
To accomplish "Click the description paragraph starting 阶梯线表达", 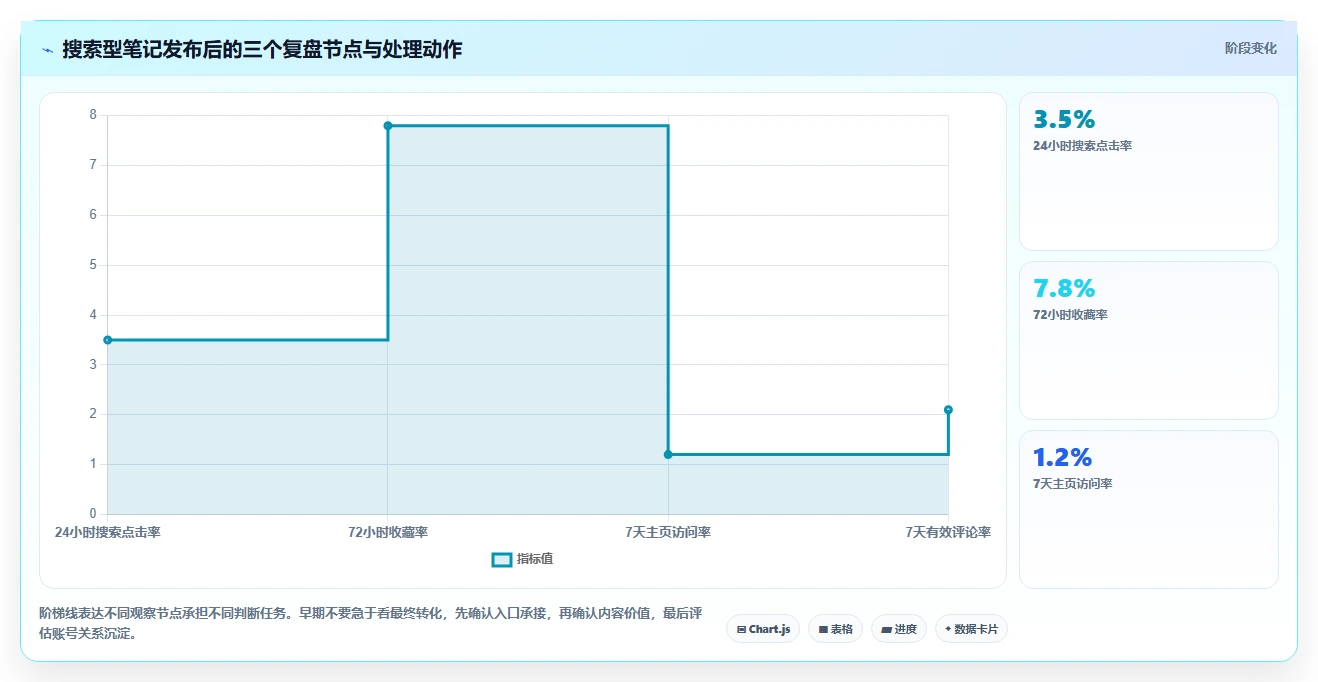I will (x=371, y=623).
